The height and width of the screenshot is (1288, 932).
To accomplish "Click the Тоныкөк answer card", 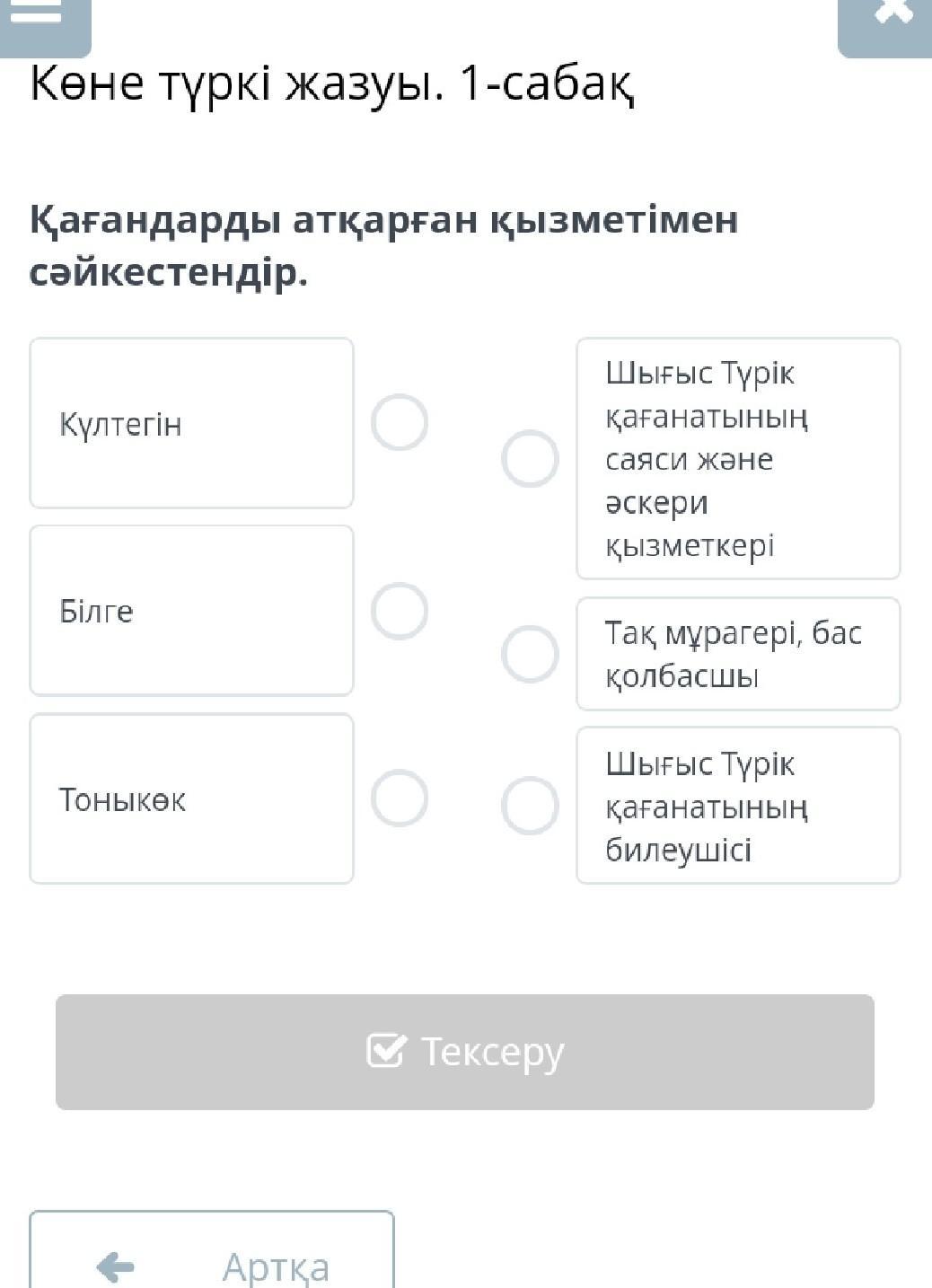I will [x=191, y=798].
